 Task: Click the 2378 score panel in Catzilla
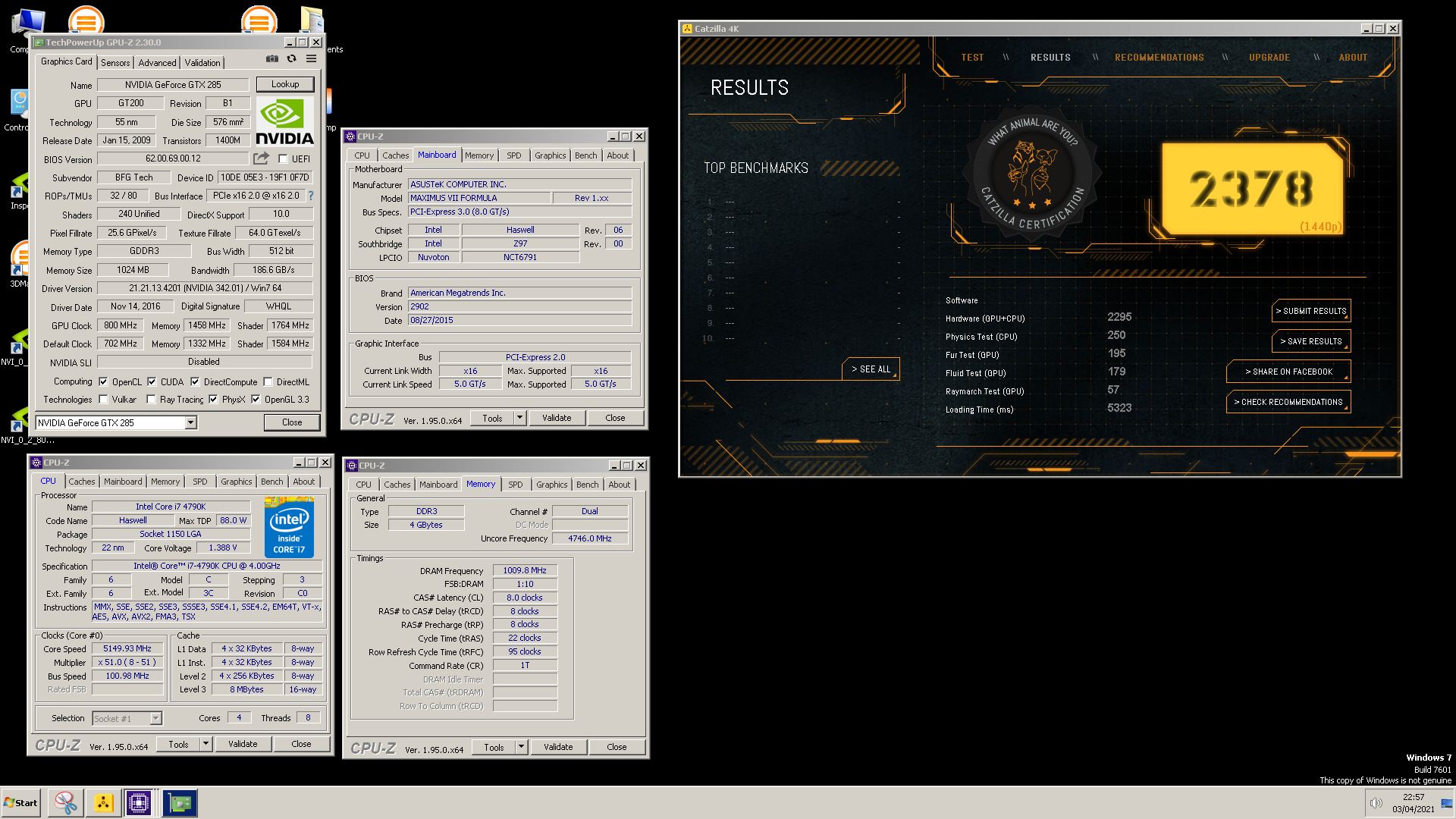tap(1252, 188)
